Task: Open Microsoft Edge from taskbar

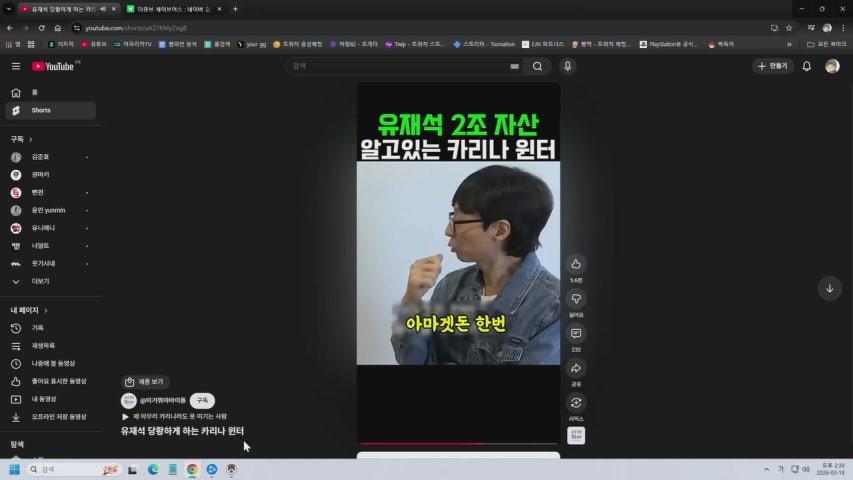Action: coord(153,469)
